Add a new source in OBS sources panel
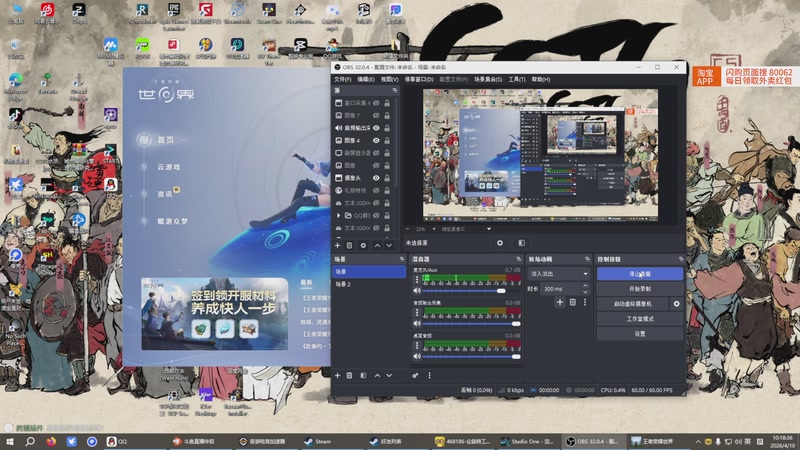 [x=337, y=245]
